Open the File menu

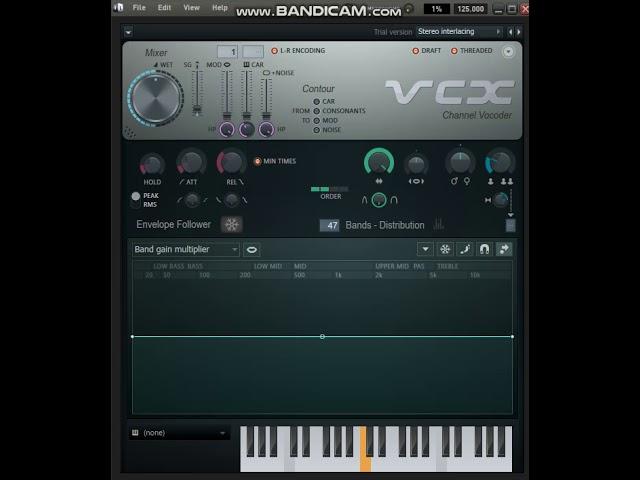point(139,8)
